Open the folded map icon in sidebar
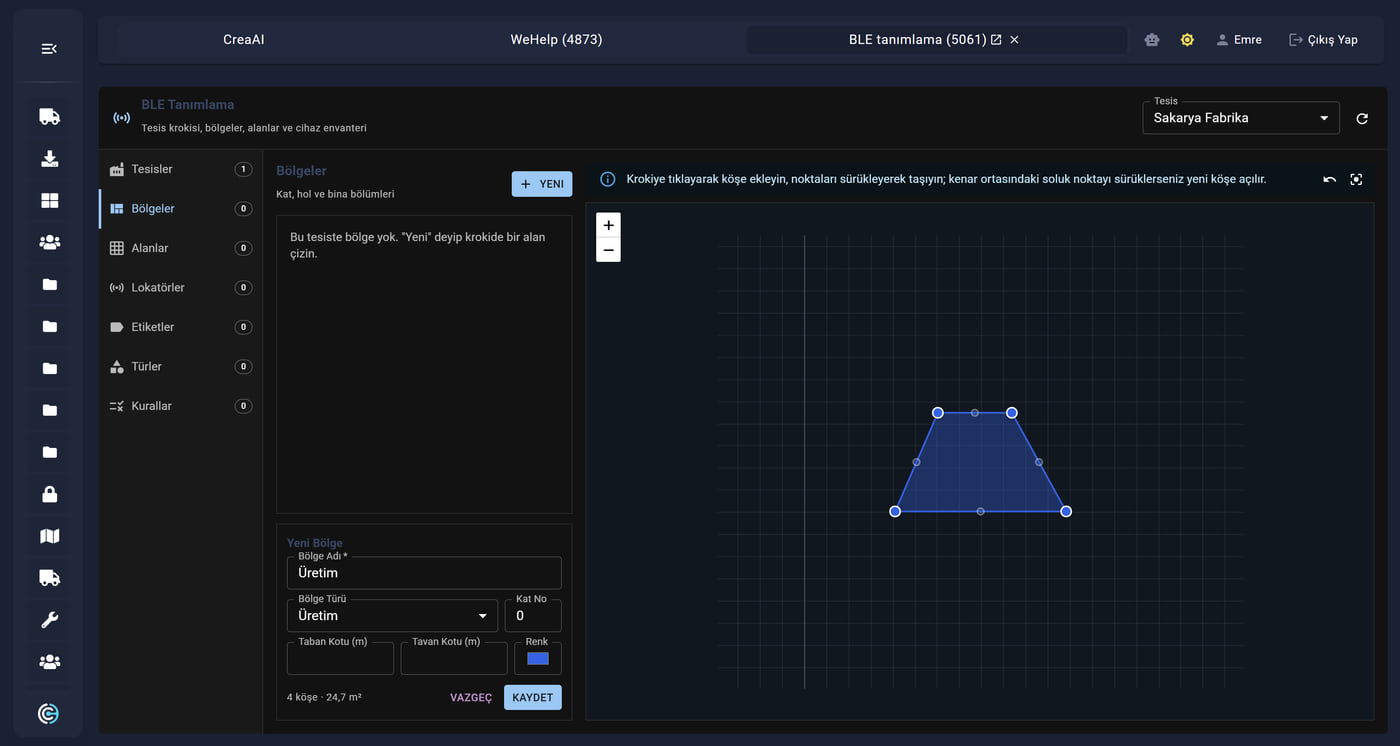The height and width of the screenshot is (746, 1400). [49, 536]
